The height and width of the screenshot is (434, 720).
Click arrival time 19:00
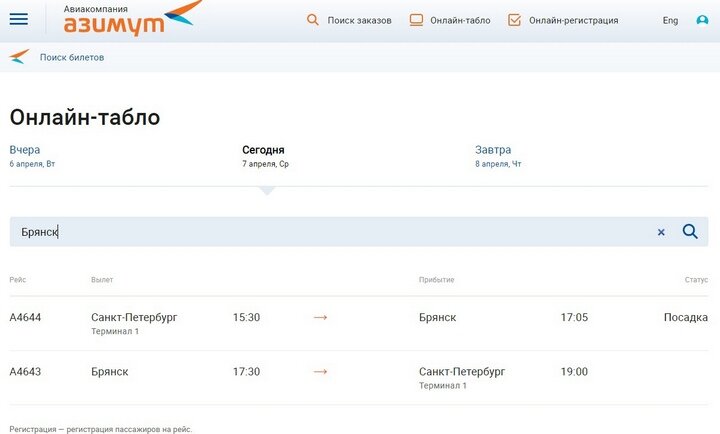574,372
